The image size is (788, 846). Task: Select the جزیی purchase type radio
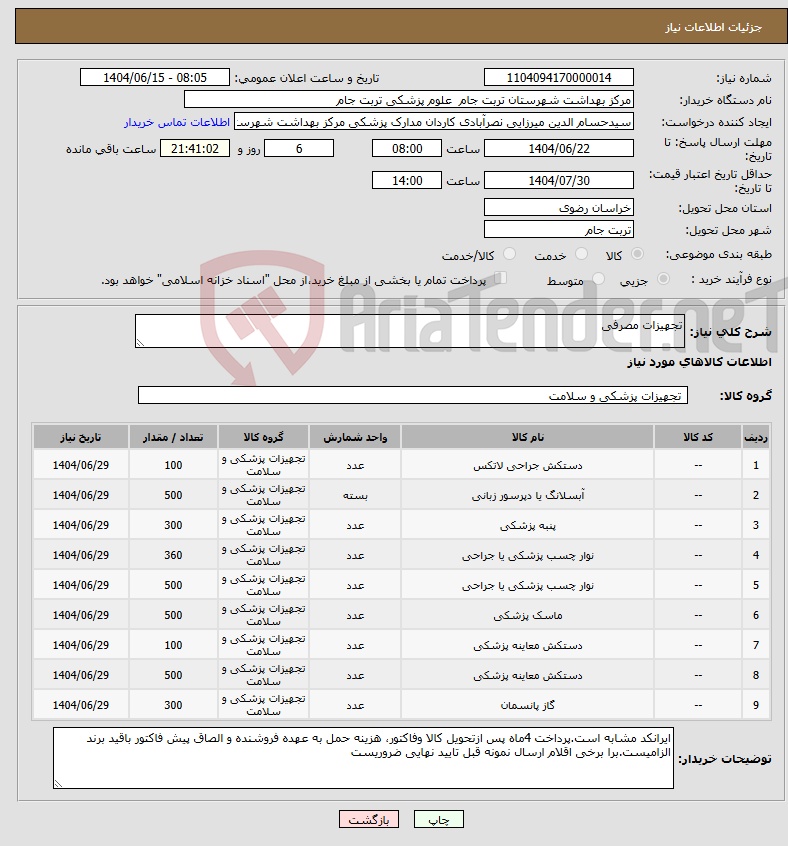pyautogui.click(x=663, y=279)
